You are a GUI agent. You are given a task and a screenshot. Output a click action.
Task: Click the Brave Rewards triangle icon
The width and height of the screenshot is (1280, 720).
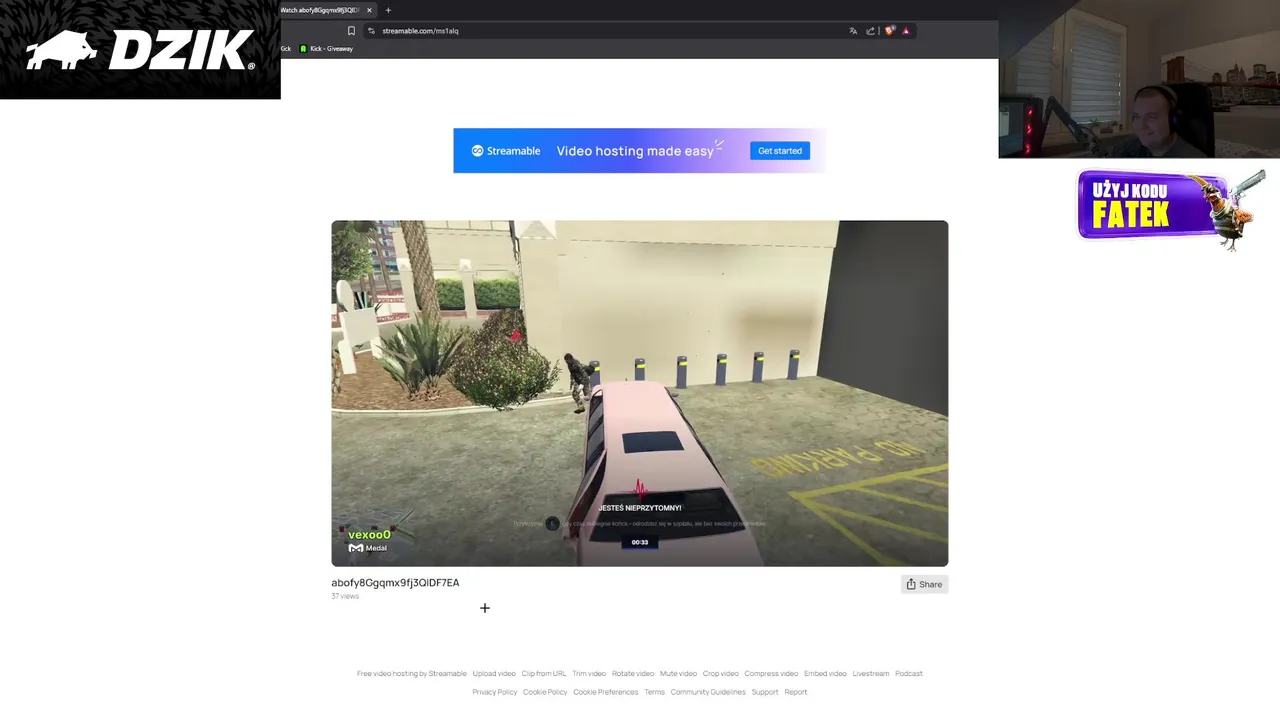point(906,31)
